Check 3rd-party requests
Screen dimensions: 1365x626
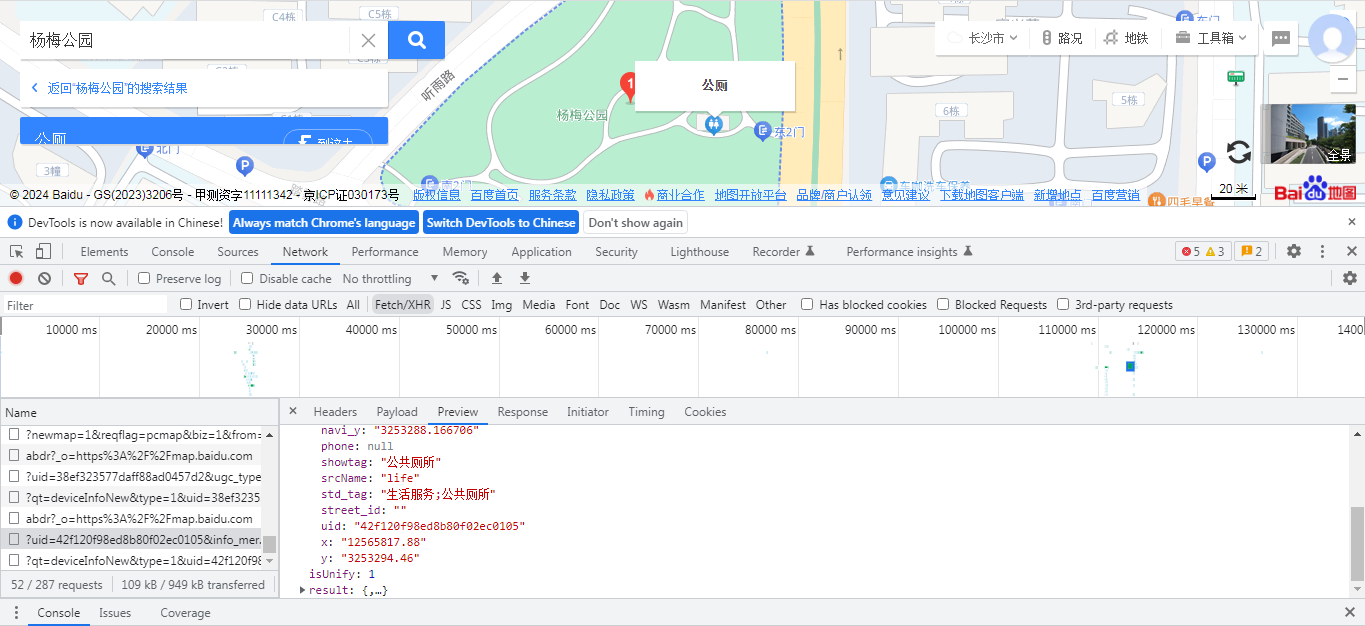(1063, 305)
